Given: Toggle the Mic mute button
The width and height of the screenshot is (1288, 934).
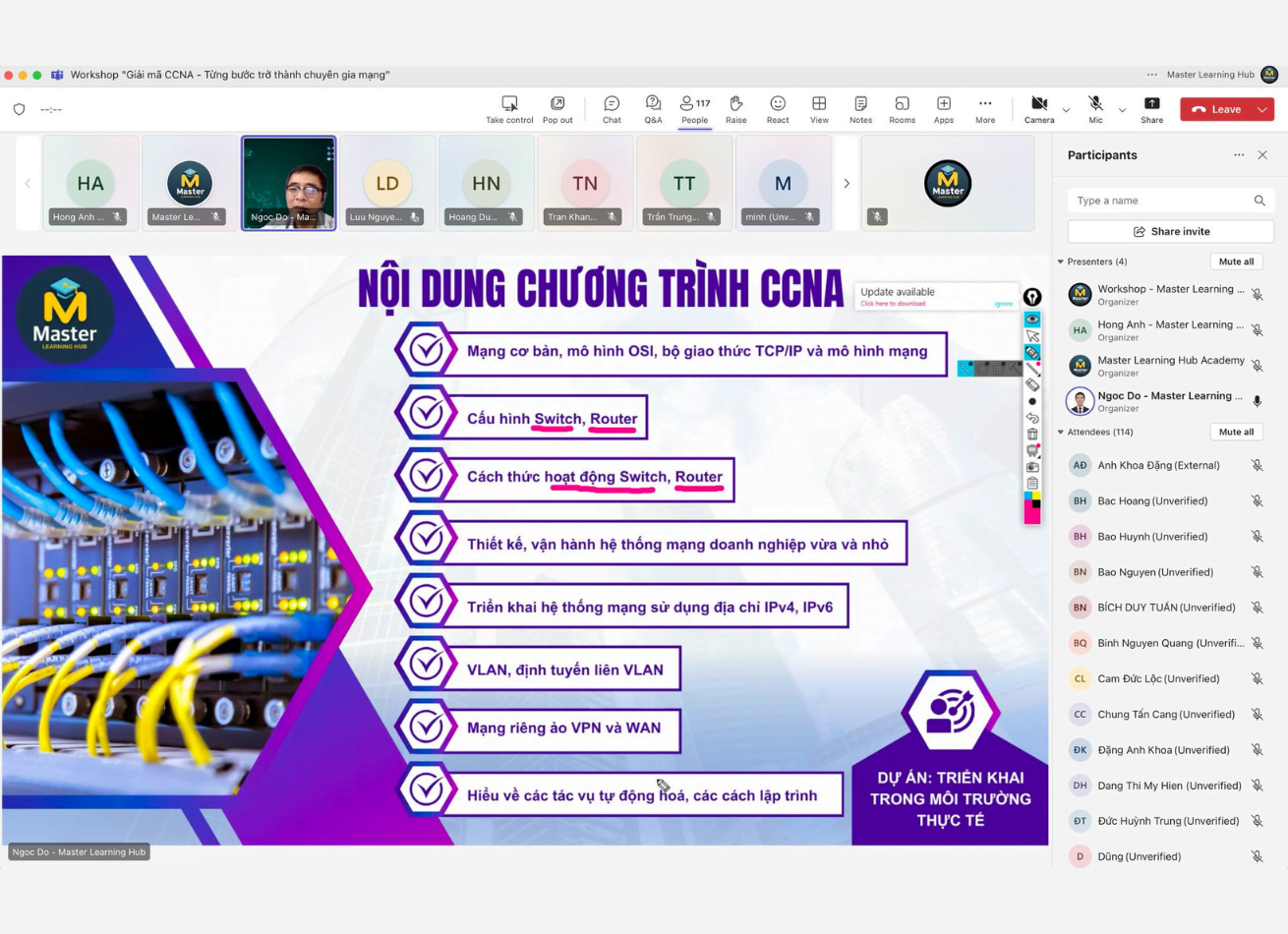Looking at the screenshot, I should pyautogui.click(x=1095, y=109).
